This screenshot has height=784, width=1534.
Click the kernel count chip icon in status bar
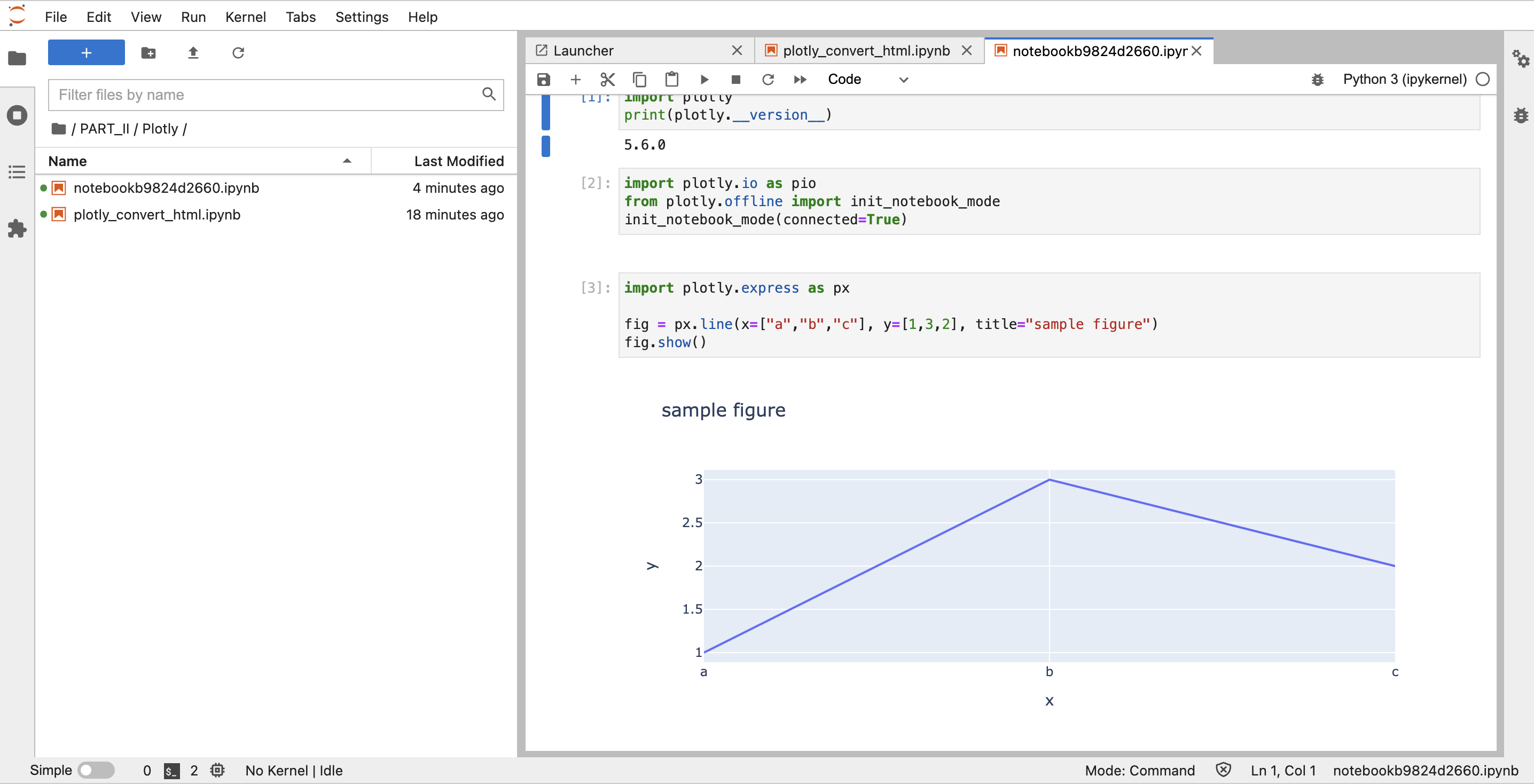click(x=217, y=770)
